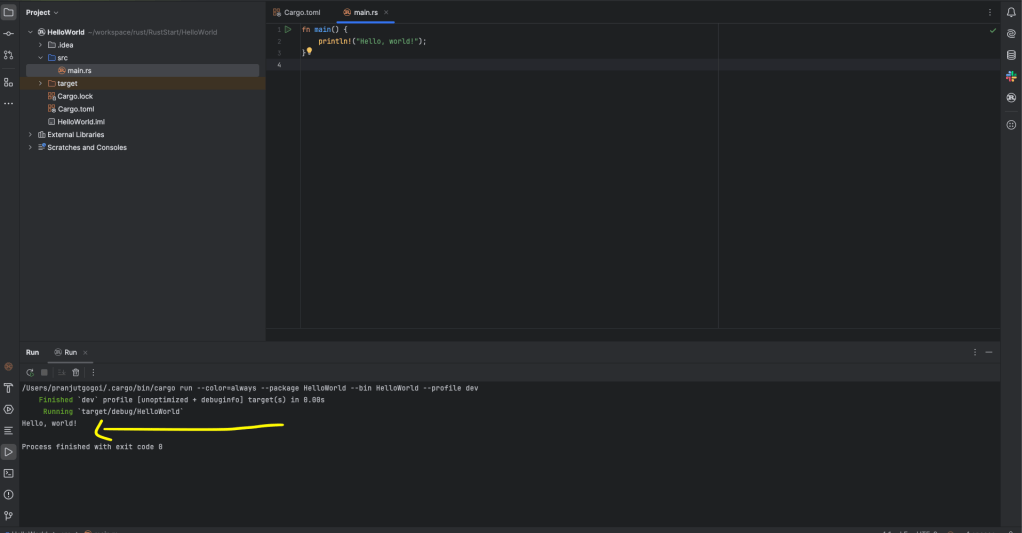Close the main.rs editor tab
Screen dimensions: 1022x533
tap(386, 12)
